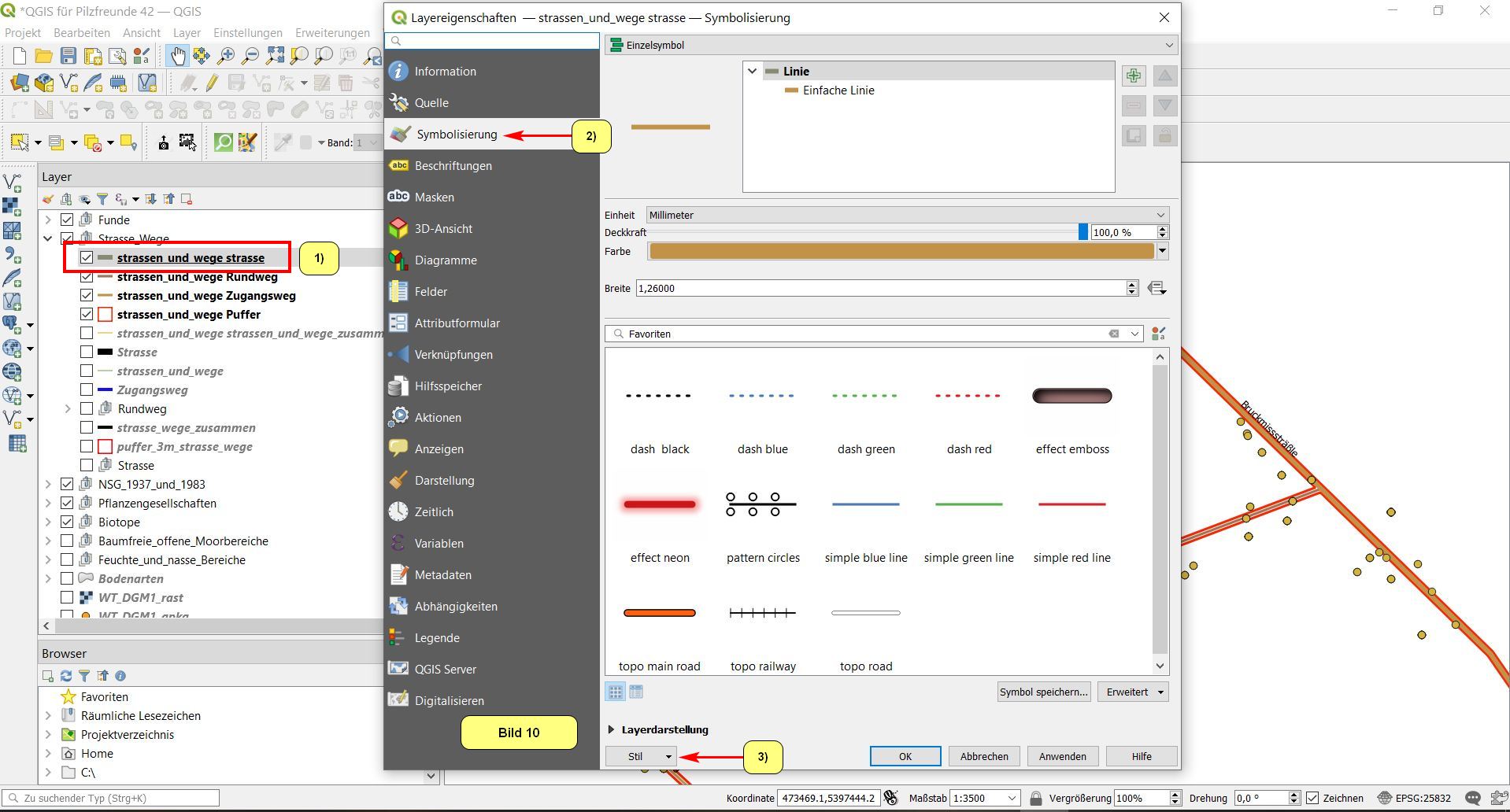Switch symbol list to icon grid view
Image resolution: width=1510 pixels, height=812 pixels.
click(615, 692)
